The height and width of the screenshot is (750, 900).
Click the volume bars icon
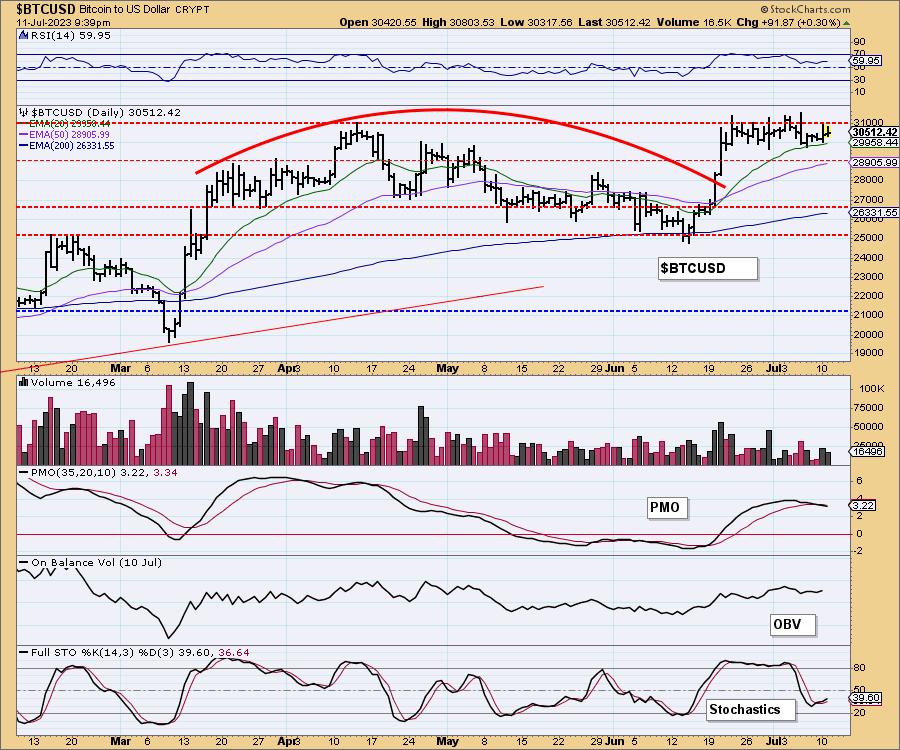pyautogui.click(x=24, y=382)
